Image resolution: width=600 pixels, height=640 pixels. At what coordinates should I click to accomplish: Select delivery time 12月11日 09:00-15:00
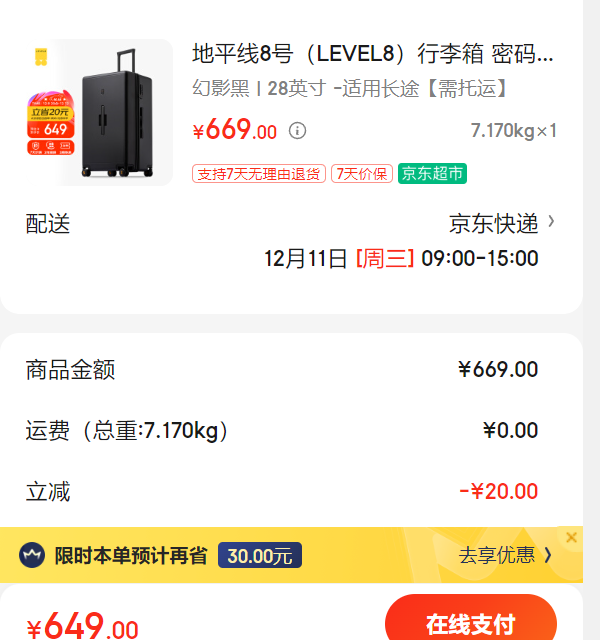(401, 258)
